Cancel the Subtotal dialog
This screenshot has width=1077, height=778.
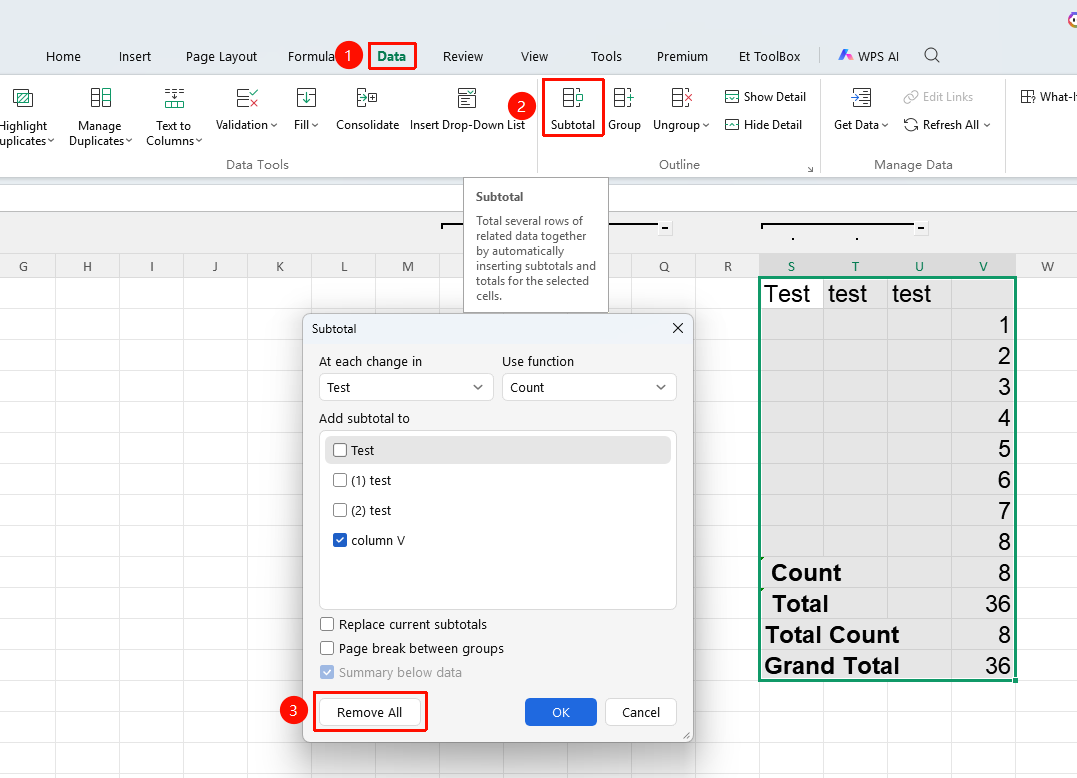tap(641, 712)
